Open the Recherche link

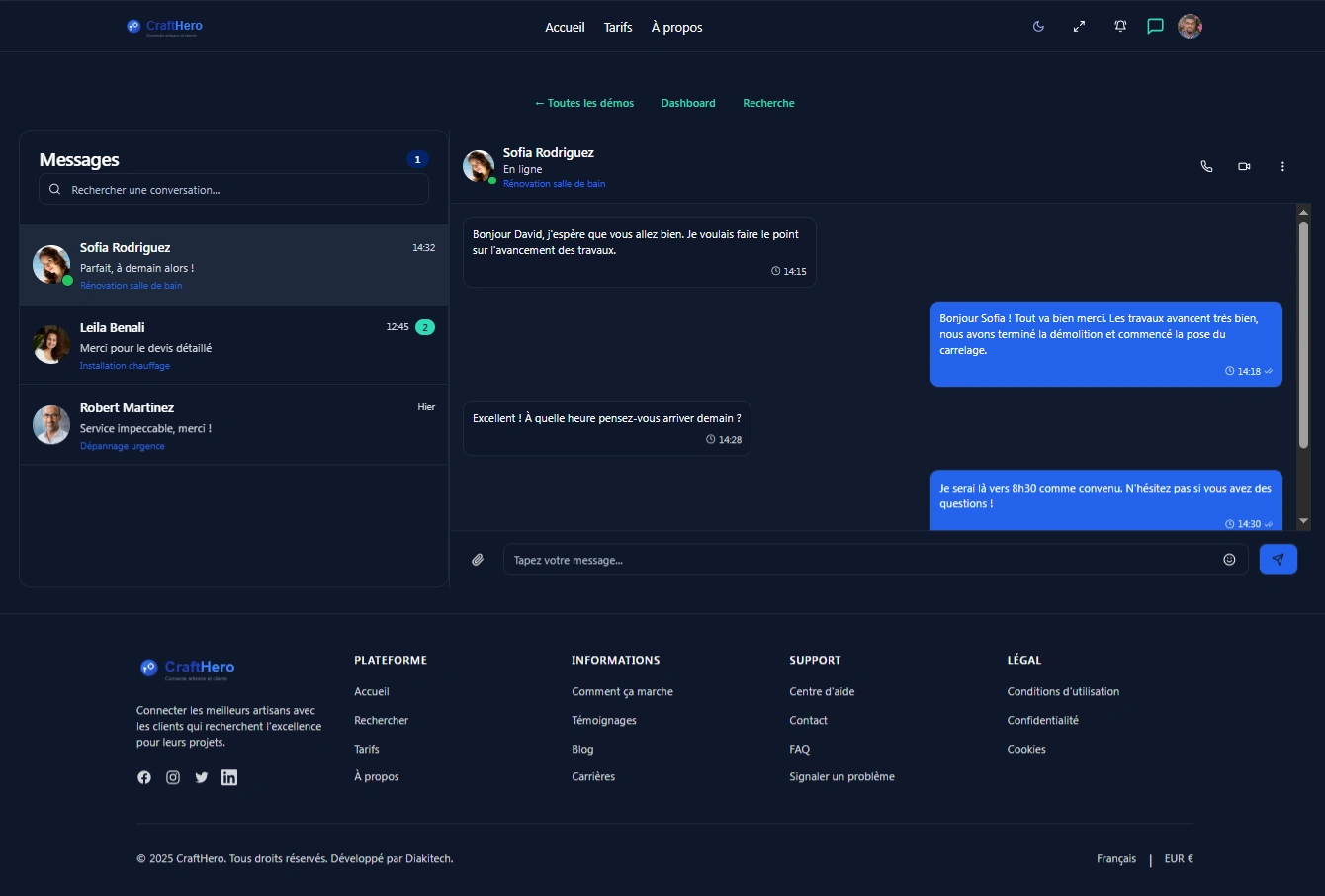click(768, 103)
